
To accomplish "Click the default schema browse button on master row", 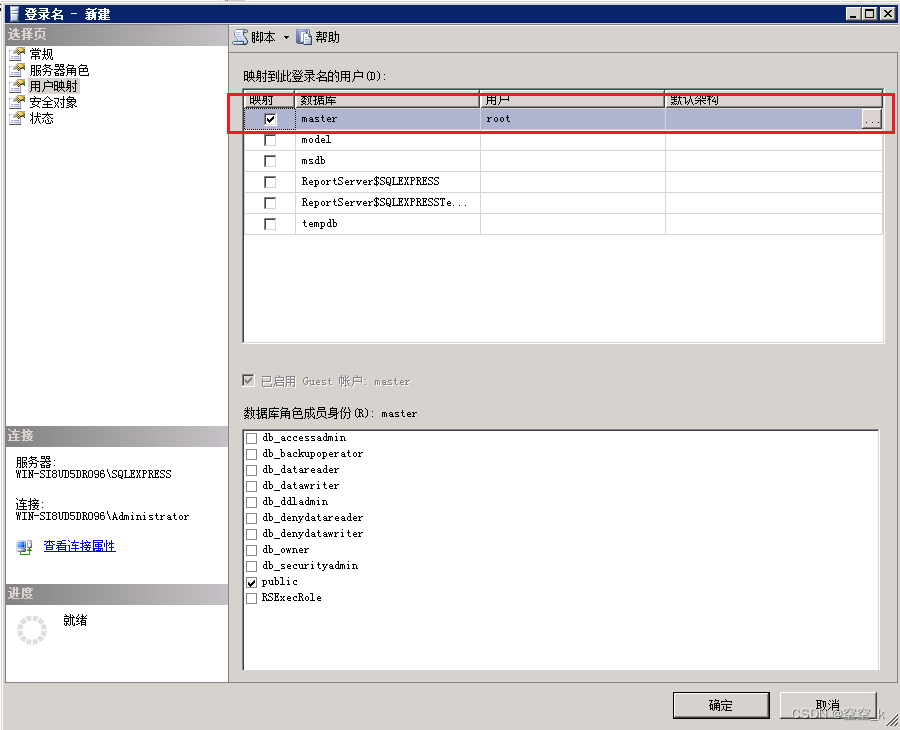I will [872, 118].
